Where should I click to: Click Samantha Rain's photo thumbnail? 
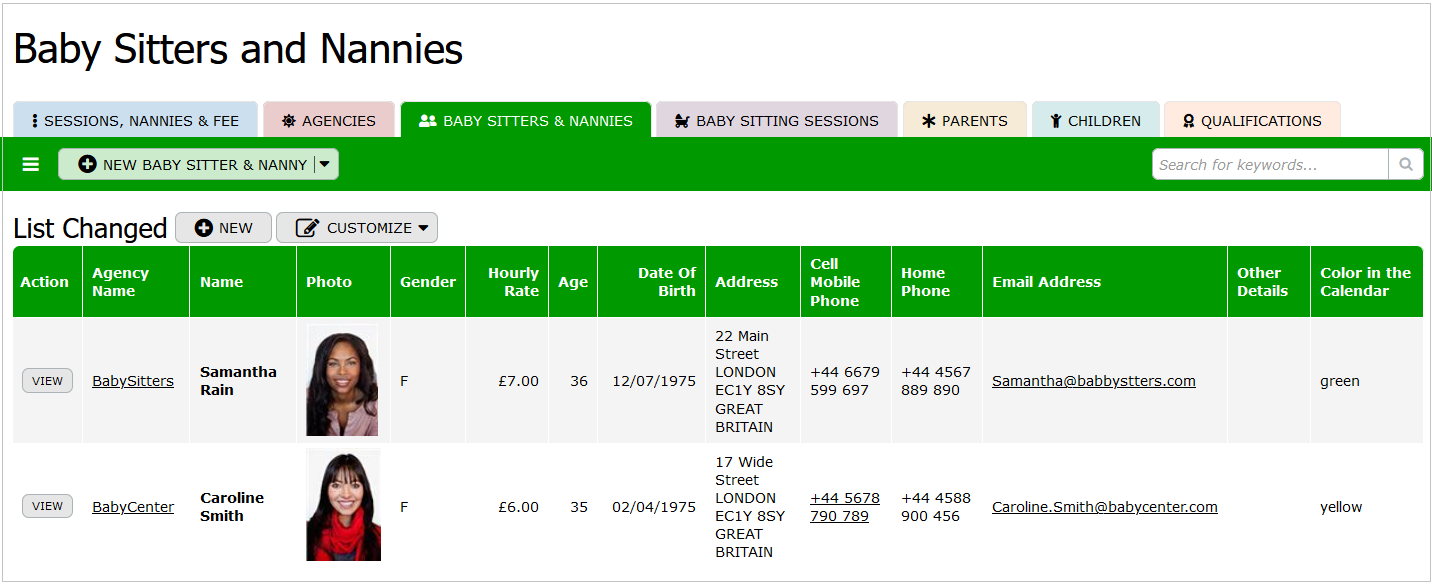coord(342,380)
